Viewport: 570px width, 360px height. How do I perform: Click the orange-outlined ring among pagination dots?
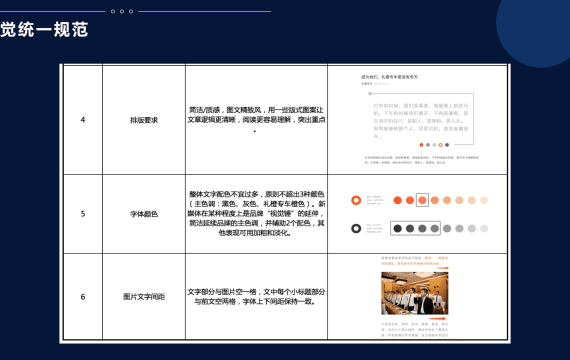441,145
